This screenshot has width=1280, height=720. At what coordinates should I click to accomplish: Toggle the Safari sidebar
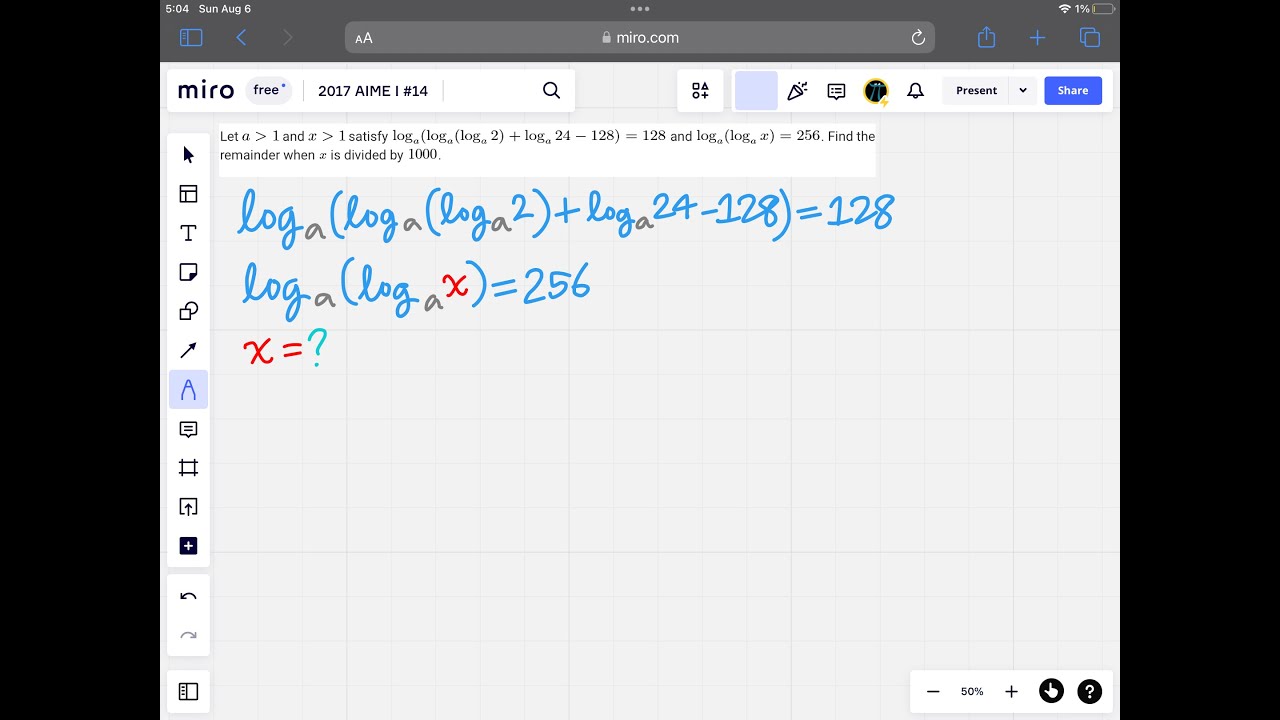(x=191, y=38)
